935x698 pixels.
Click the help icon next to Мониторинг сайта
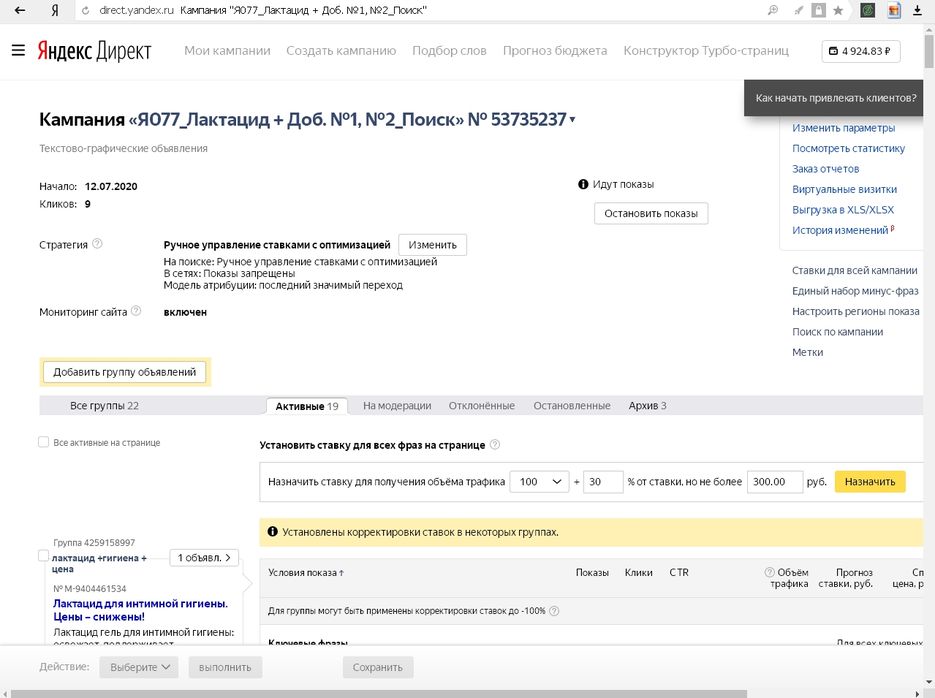point(136,311)
